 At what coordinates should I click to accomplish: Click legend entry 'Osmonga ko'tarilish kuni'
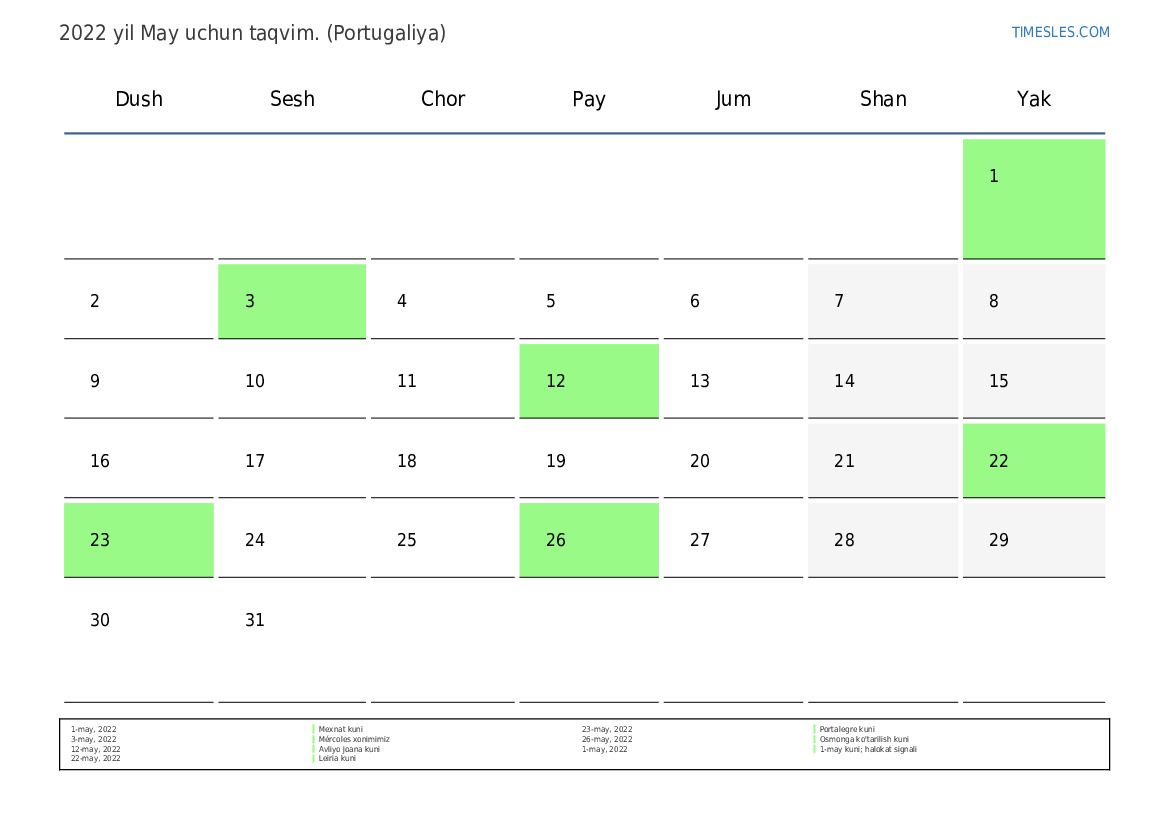pos(864,739)
